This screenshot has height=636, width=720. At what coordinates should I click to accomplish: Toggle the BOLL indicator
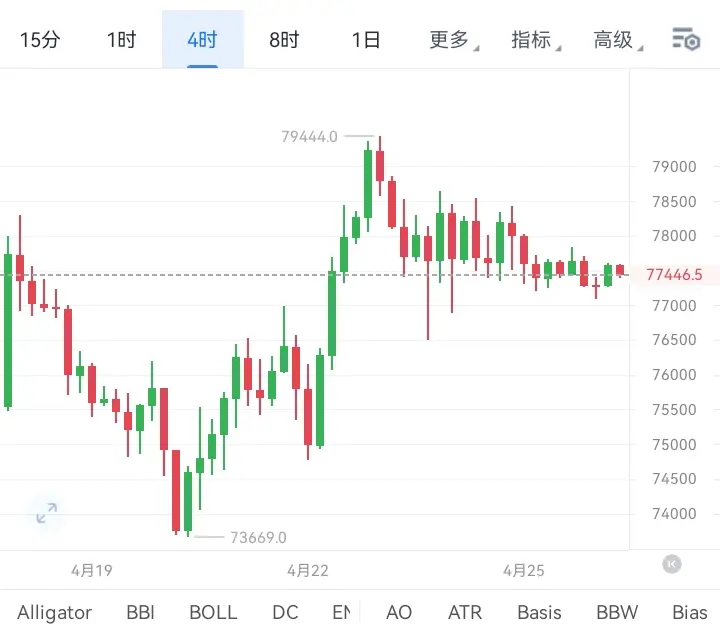click(213, 612)
